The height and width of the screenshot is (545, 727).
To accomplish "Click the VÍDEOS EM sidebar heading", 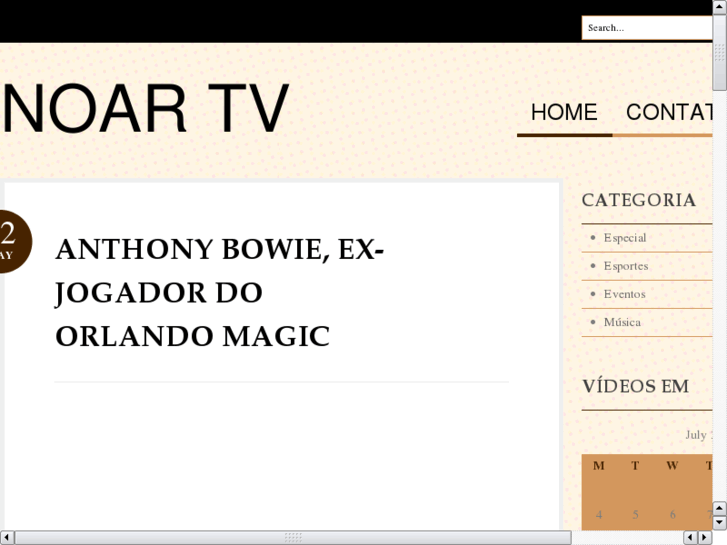I will [636, 386].
